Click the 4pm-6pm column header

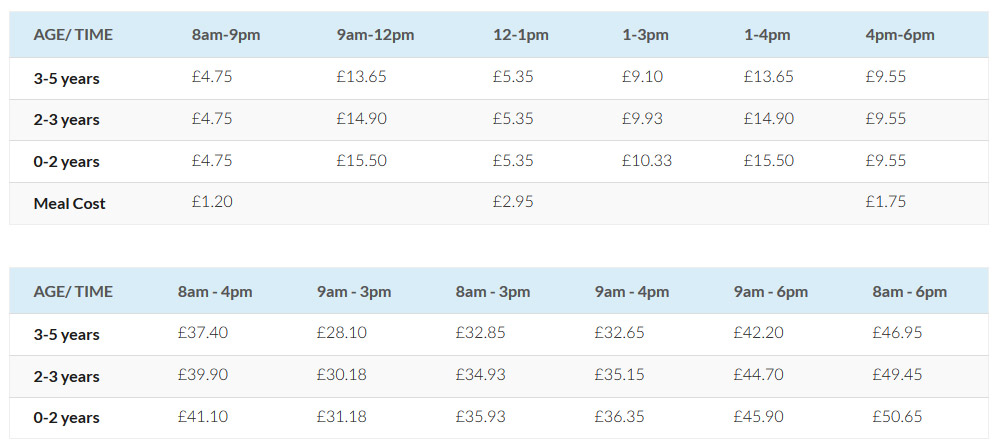point(900,35)
